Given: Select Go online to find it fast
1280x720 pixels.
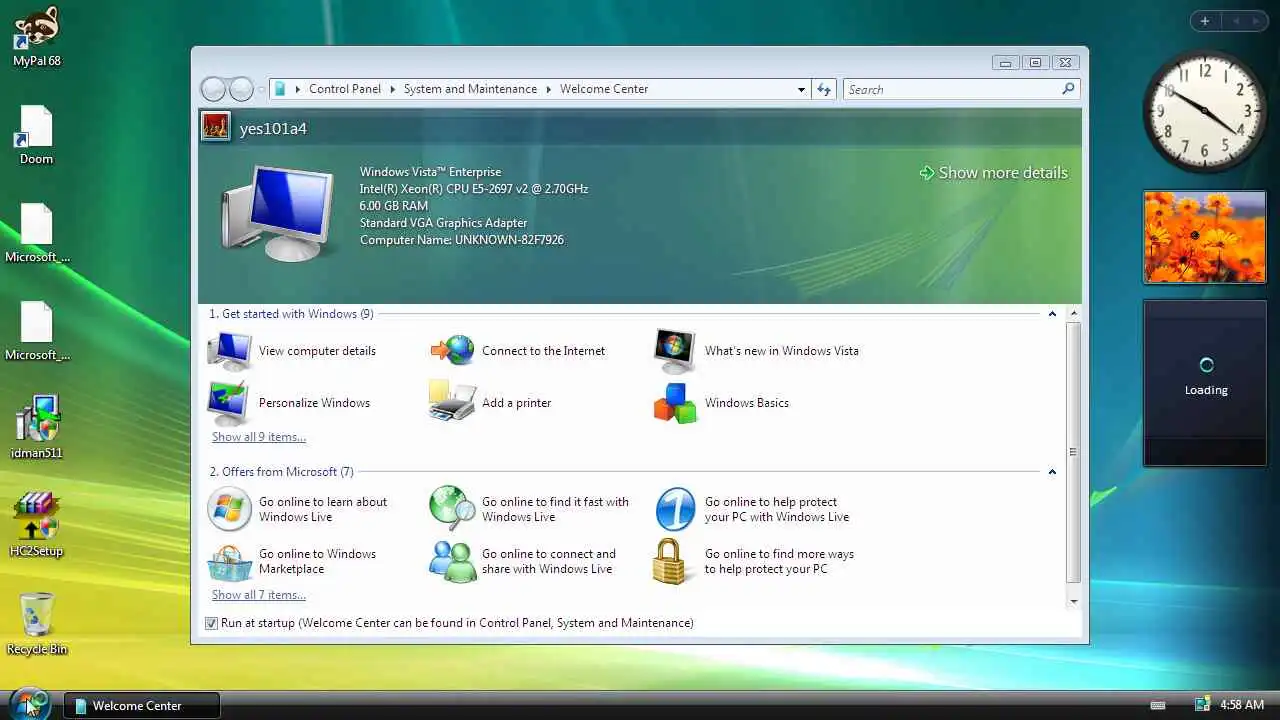Looking at the screenshot, I should [530, 509].
